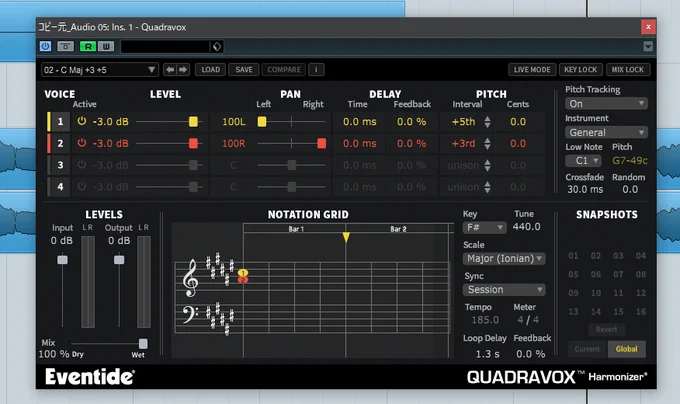Click voice 2 red pan slider handle
Screen dimensions: 680x404
pos(321,143)
